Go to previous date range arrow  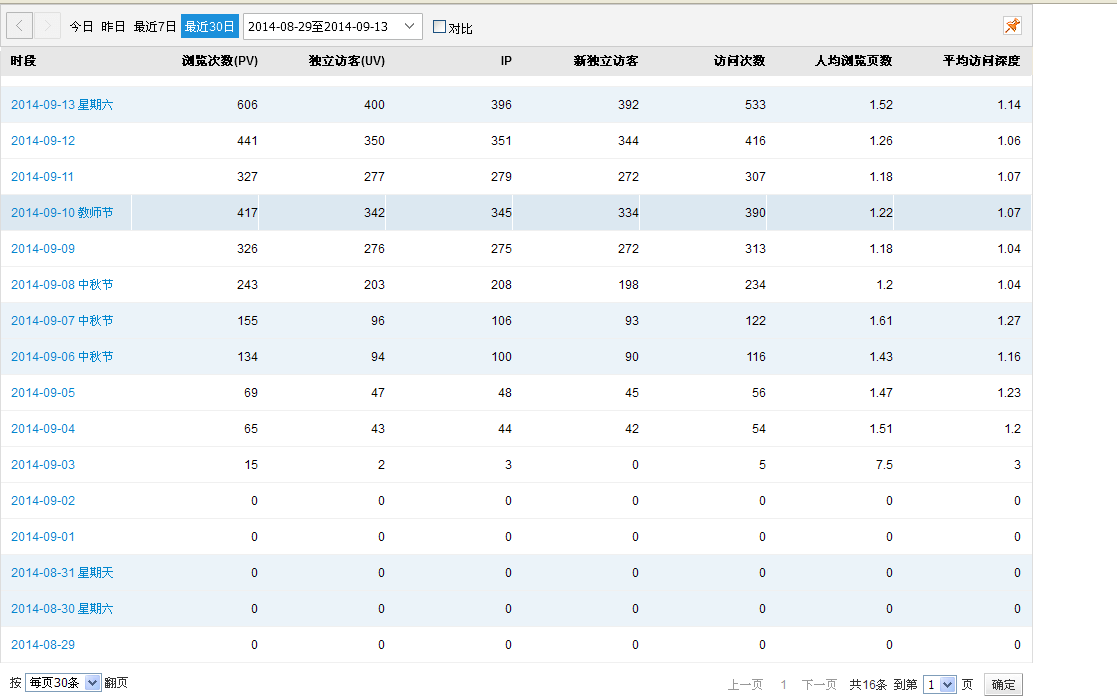(21, 26)
